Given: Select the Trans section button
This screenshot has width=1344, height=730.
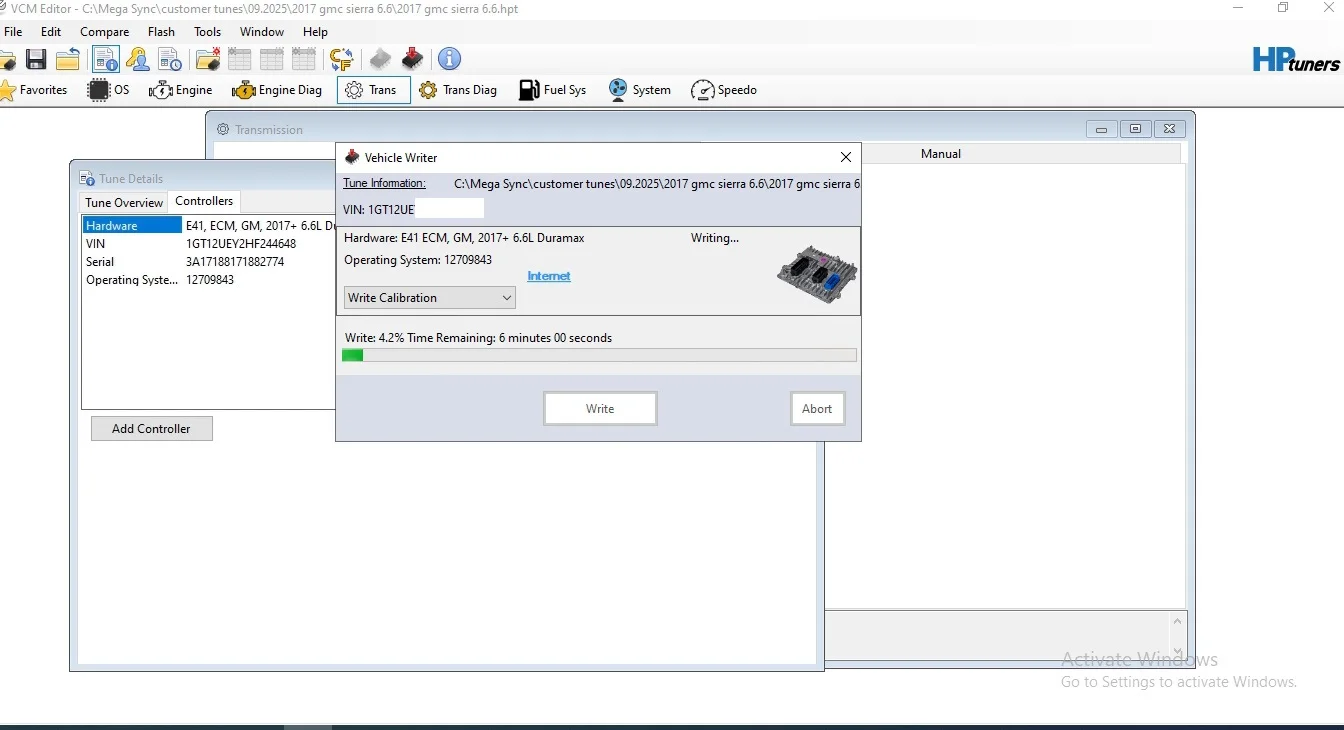Looking at the screenshot, I should tap(373, 90).
